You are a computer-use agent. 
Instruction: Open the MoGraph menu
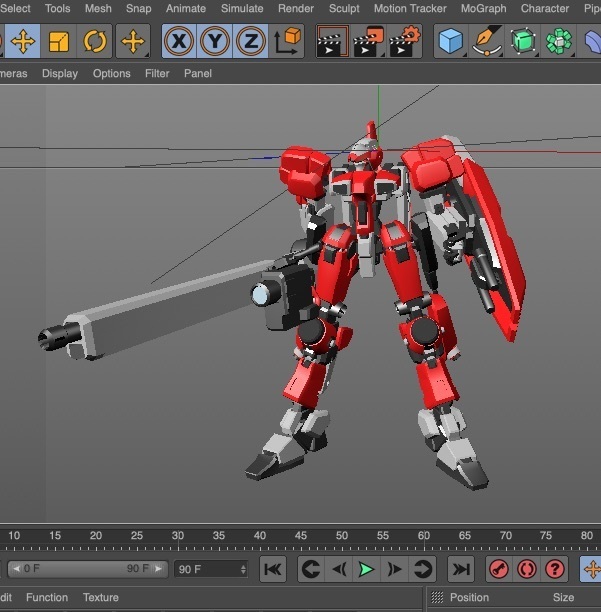483,8
